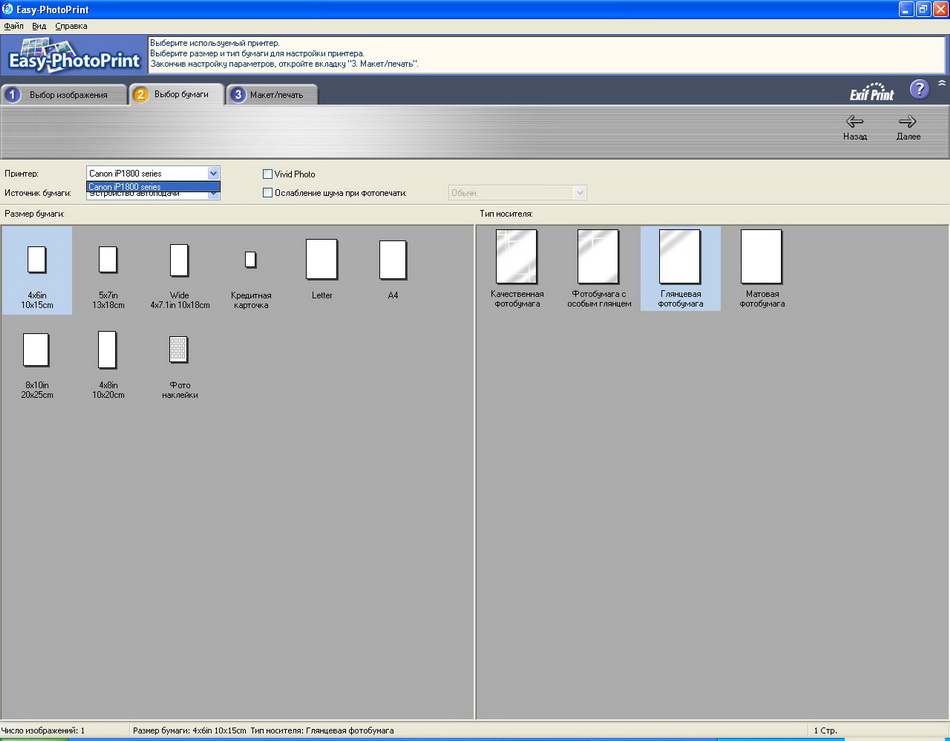
Task: Select the 8x10in 20x25cm paper size
Action: 37,364
